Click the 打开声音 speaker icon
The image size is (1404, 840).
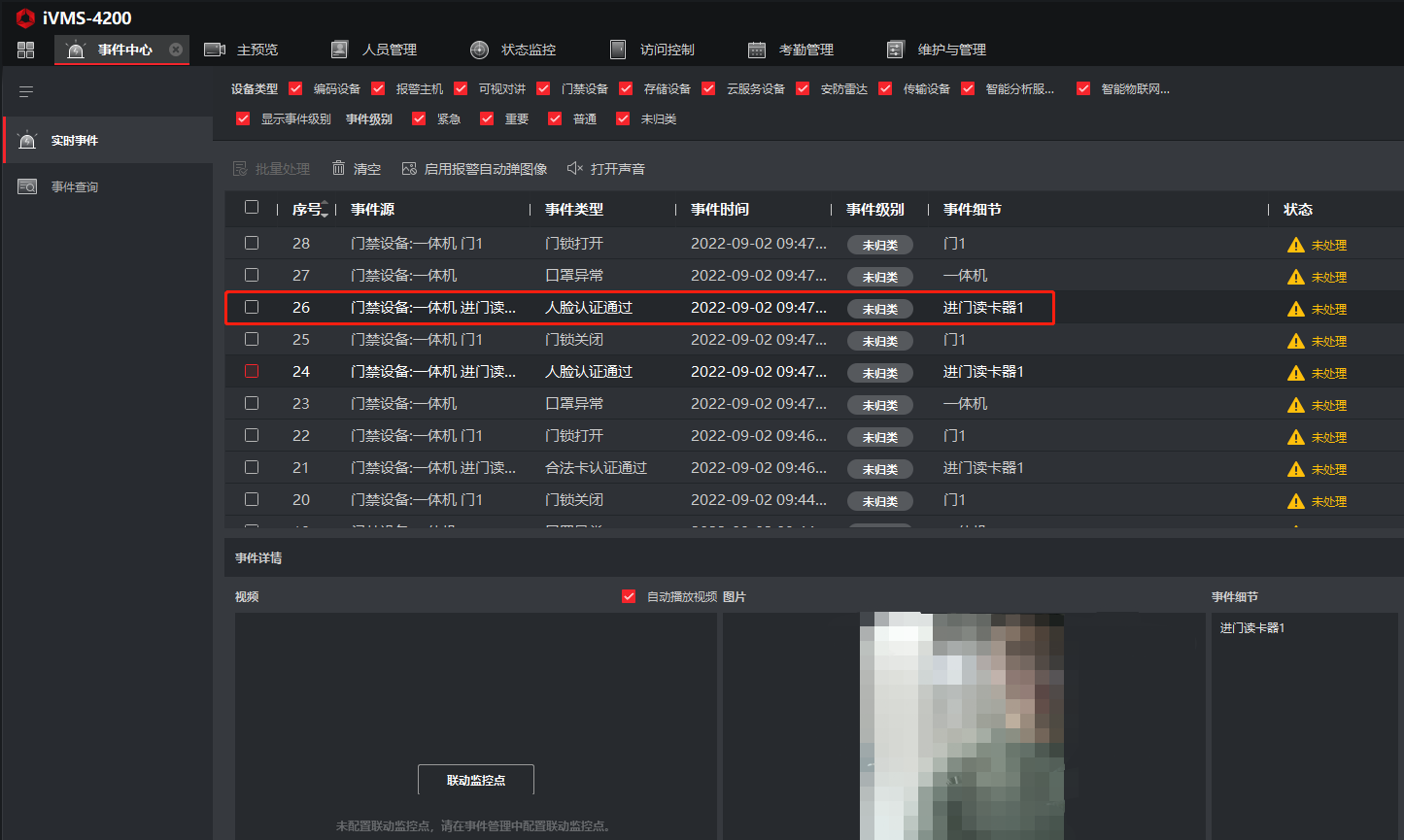pos(575,168)
